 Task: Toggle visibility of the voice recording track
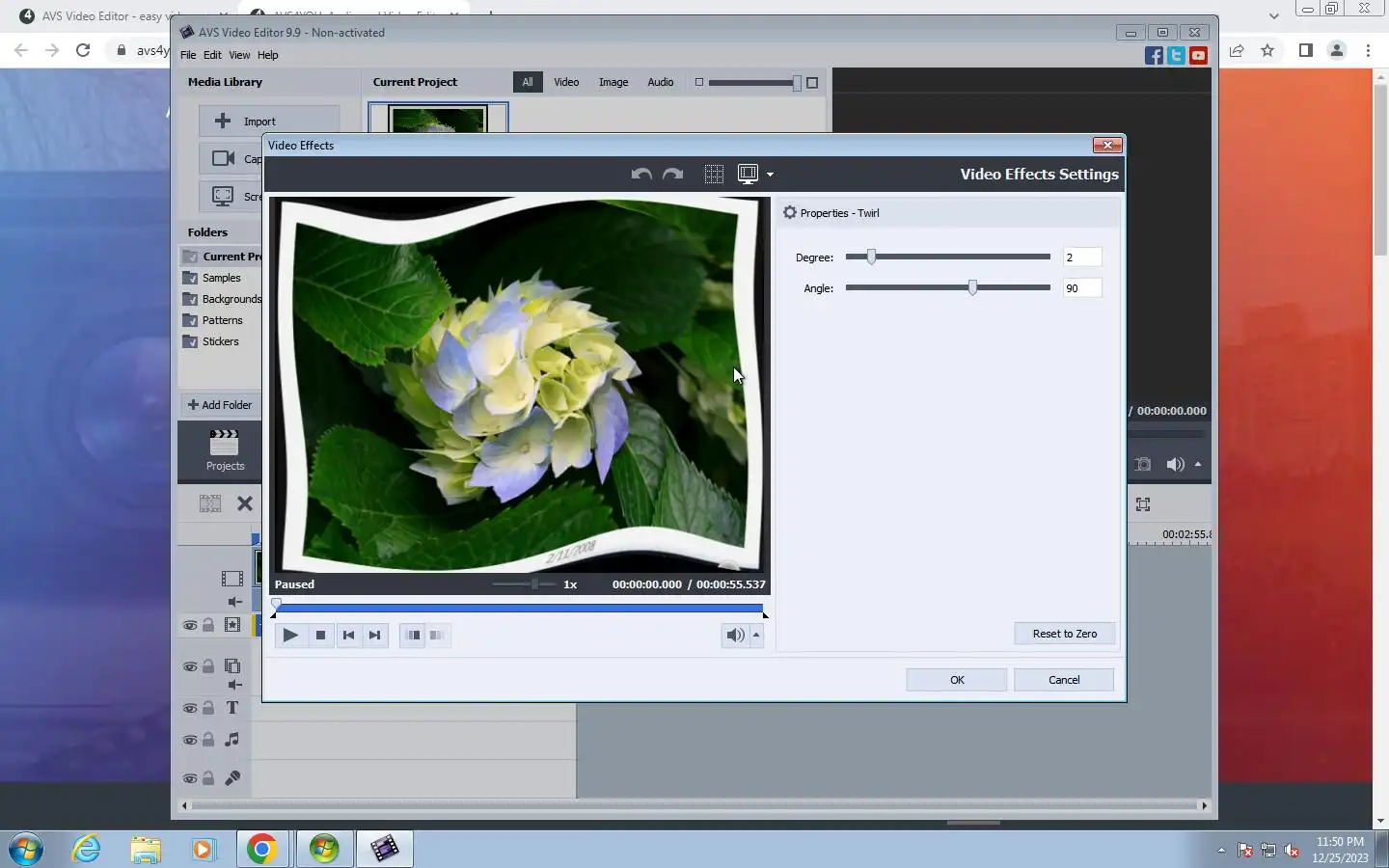190,778
